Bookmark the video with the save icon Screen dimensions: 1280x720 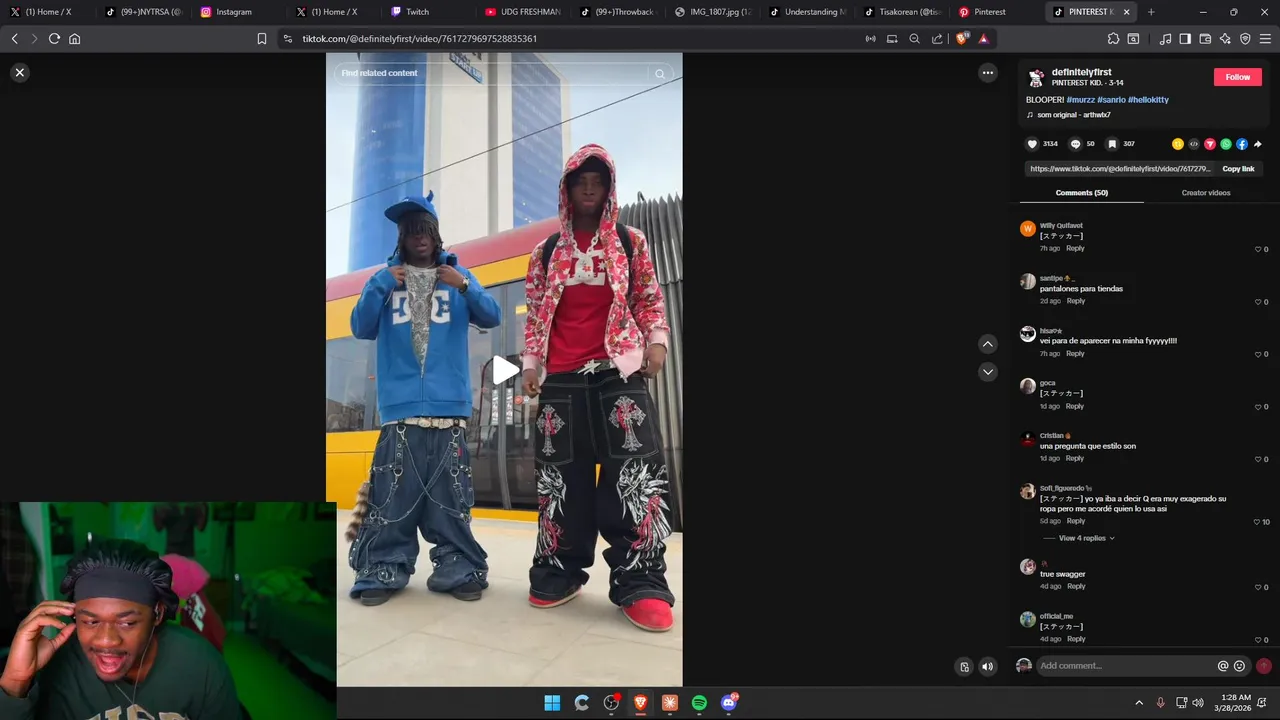(1111, 144)
